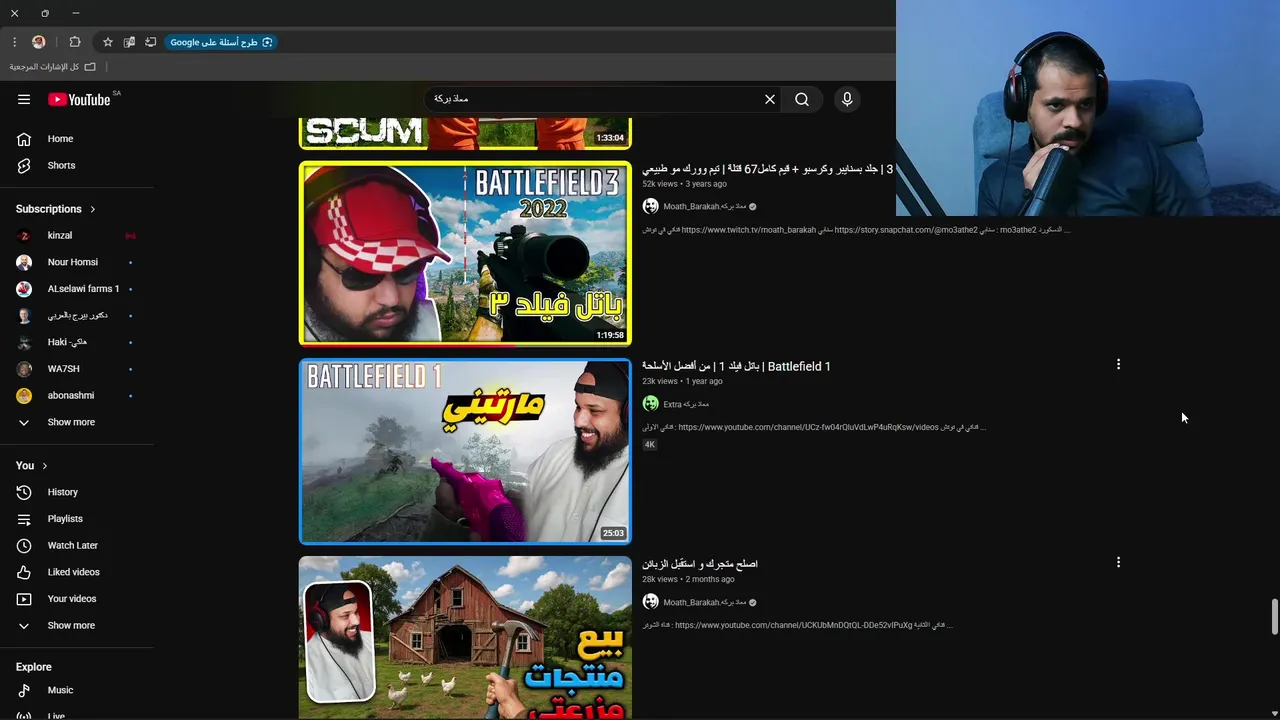Start voice search with the microphone icon
Viewport: 1280px width, 720px height.
tap(847, 99)
